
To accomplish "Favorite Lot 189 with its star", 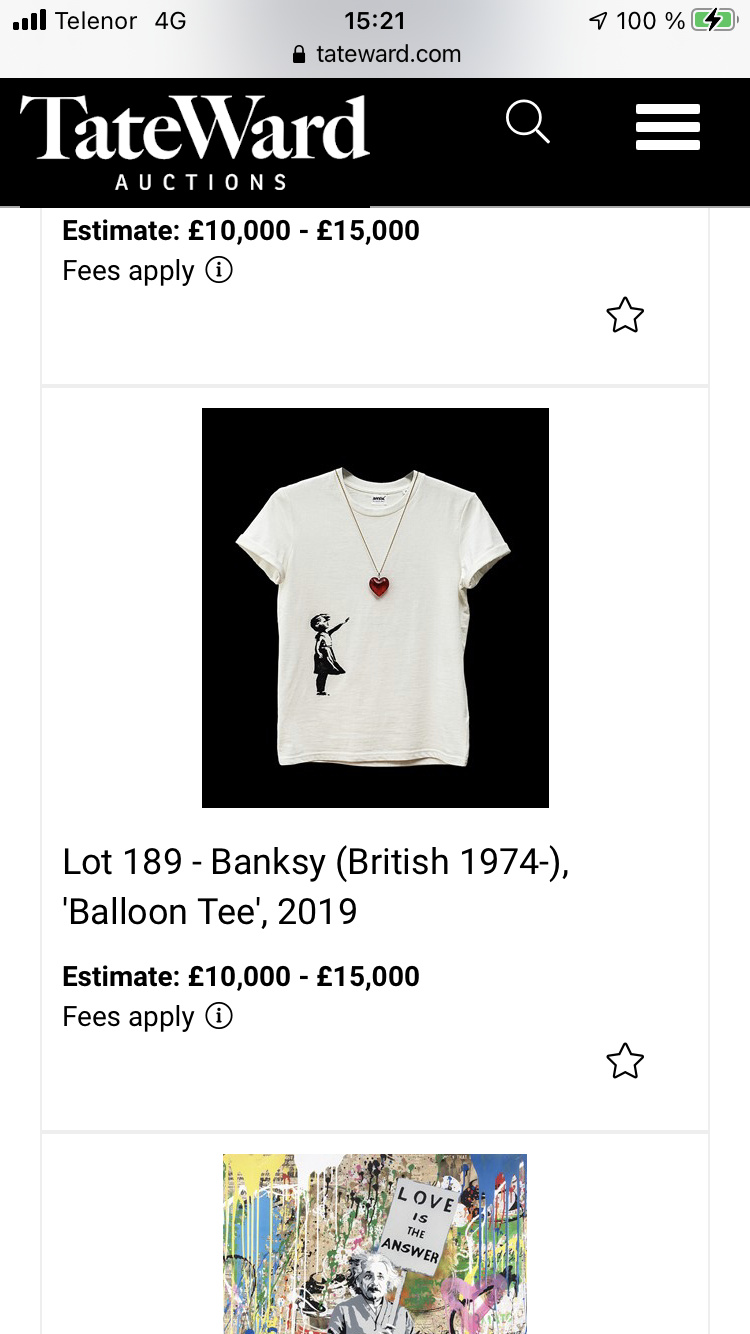I will pos(625,1061).
